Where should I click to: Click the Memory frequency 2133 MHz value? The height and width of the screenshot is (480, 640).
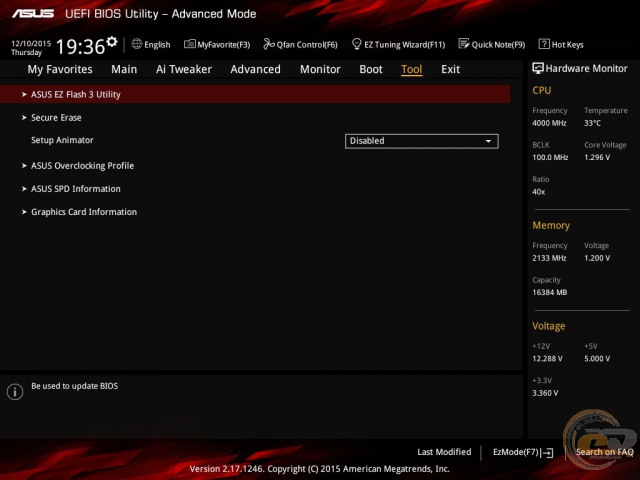(549, 258)
